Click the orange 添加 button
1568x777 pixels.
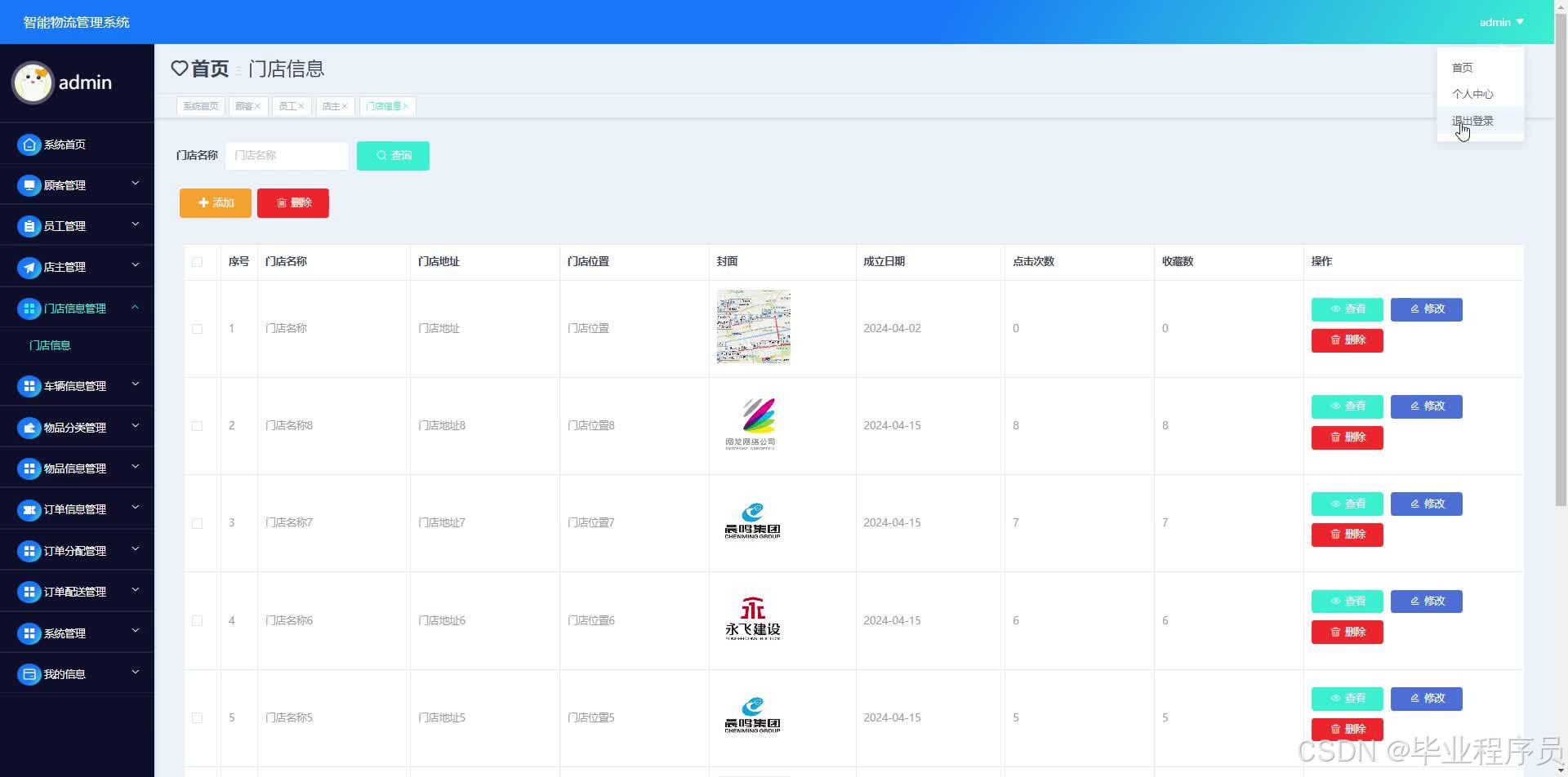(216, 203)
